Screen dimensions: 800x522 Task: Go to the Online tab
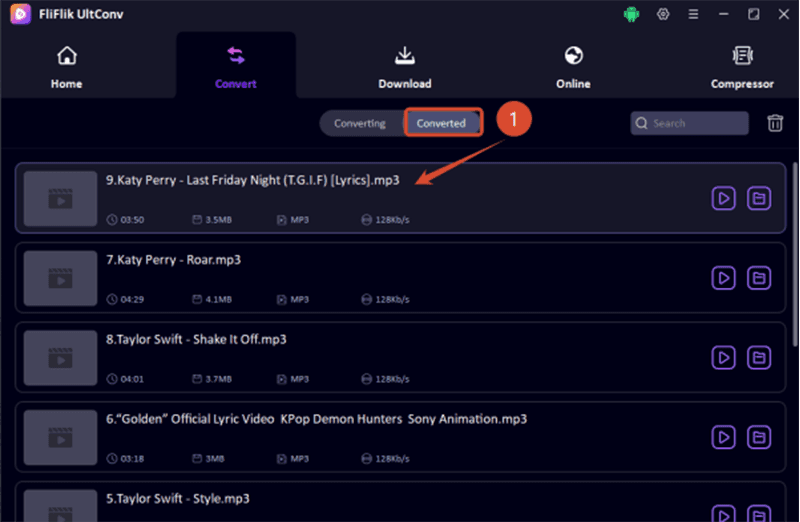tap(573, 67)
